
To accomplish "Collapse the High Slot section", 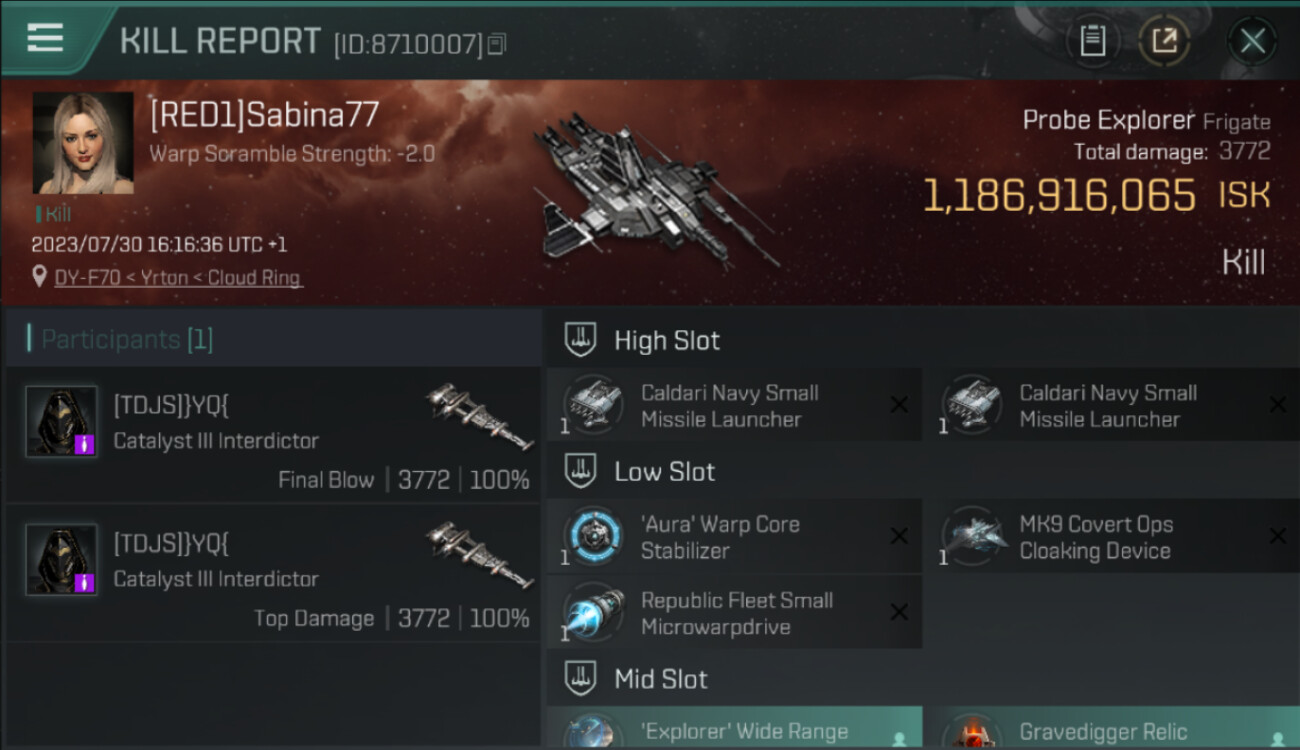I will pos(580,340).
